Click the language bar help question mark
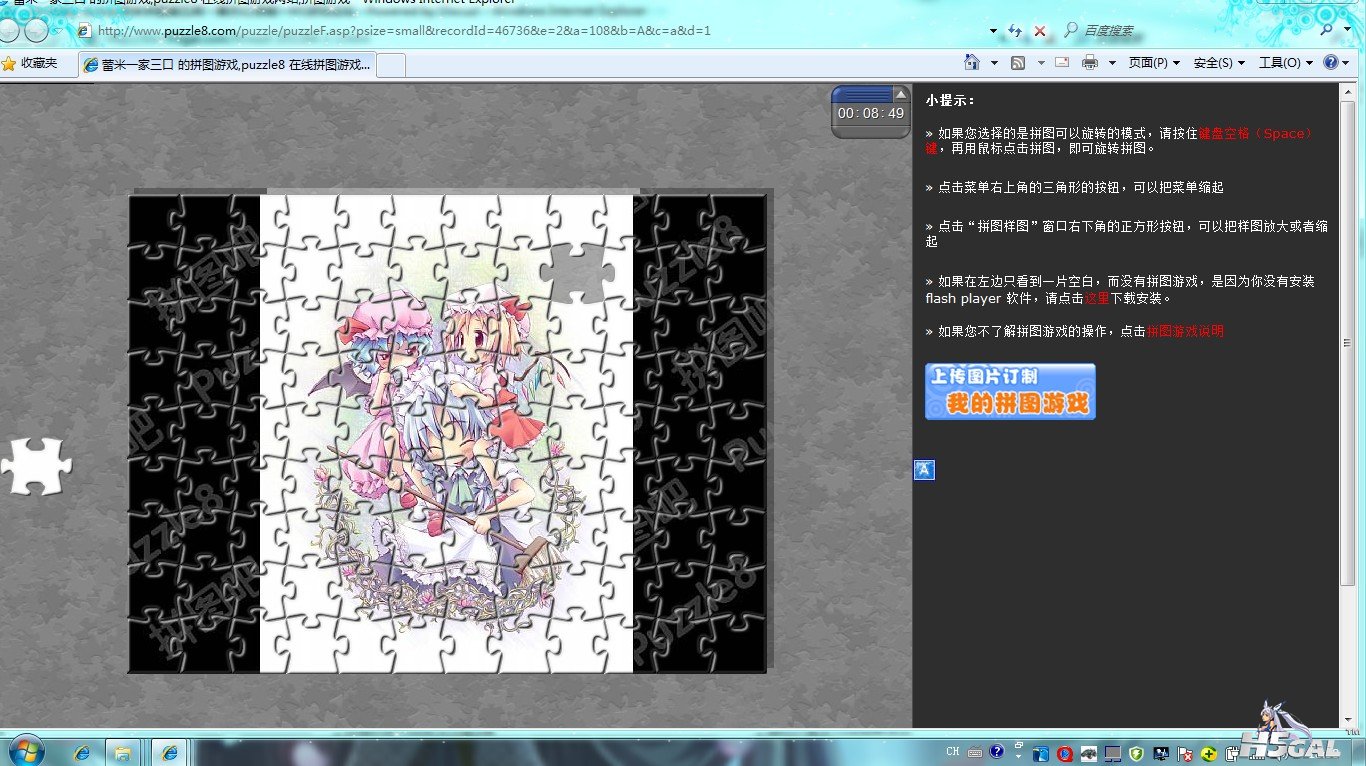1366x766 pixels. [997, 751]
